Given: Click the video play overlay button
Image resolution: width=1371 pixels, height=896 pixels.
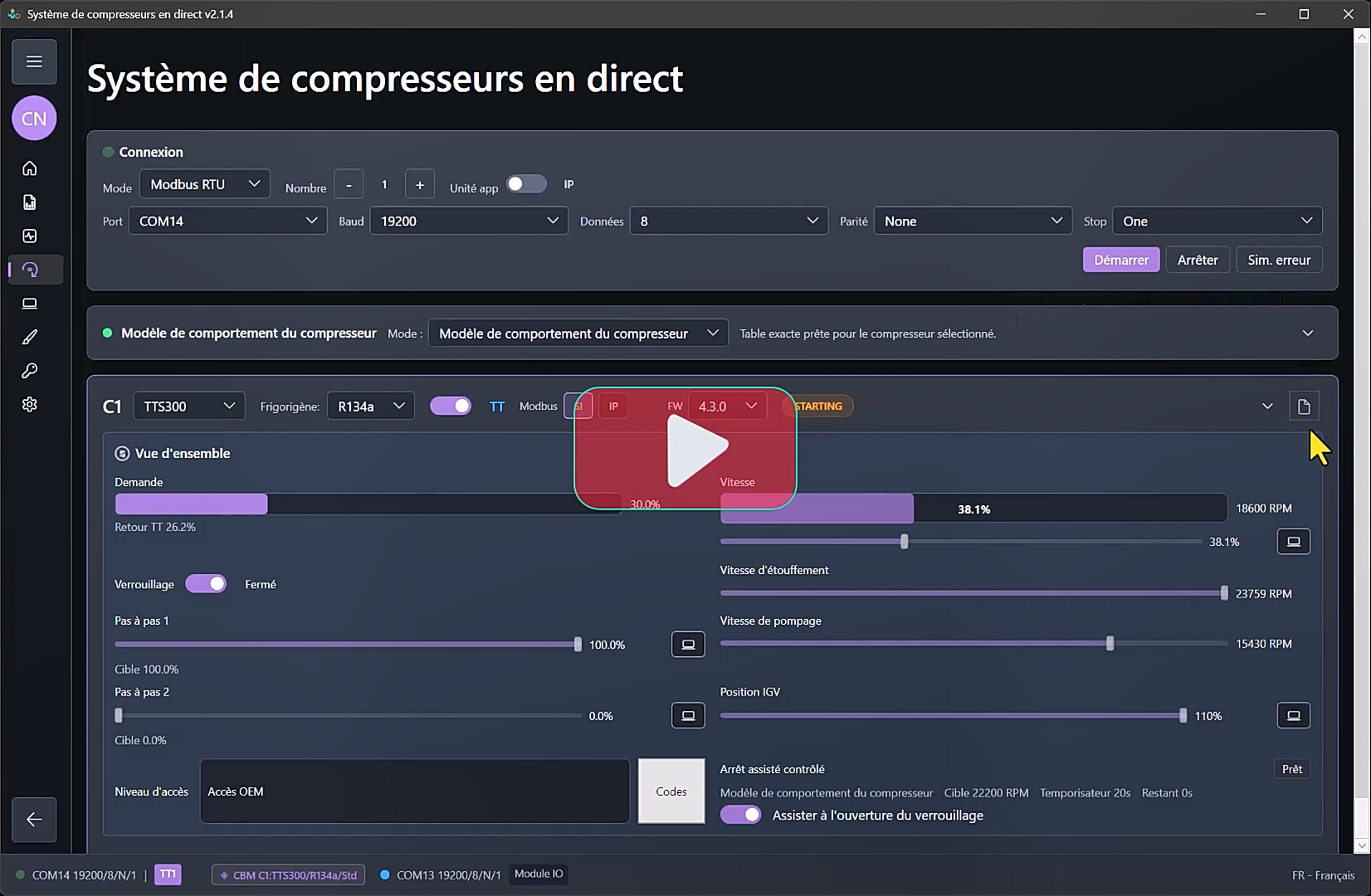Looking at the screenshot, I should (x=685, y=448).
